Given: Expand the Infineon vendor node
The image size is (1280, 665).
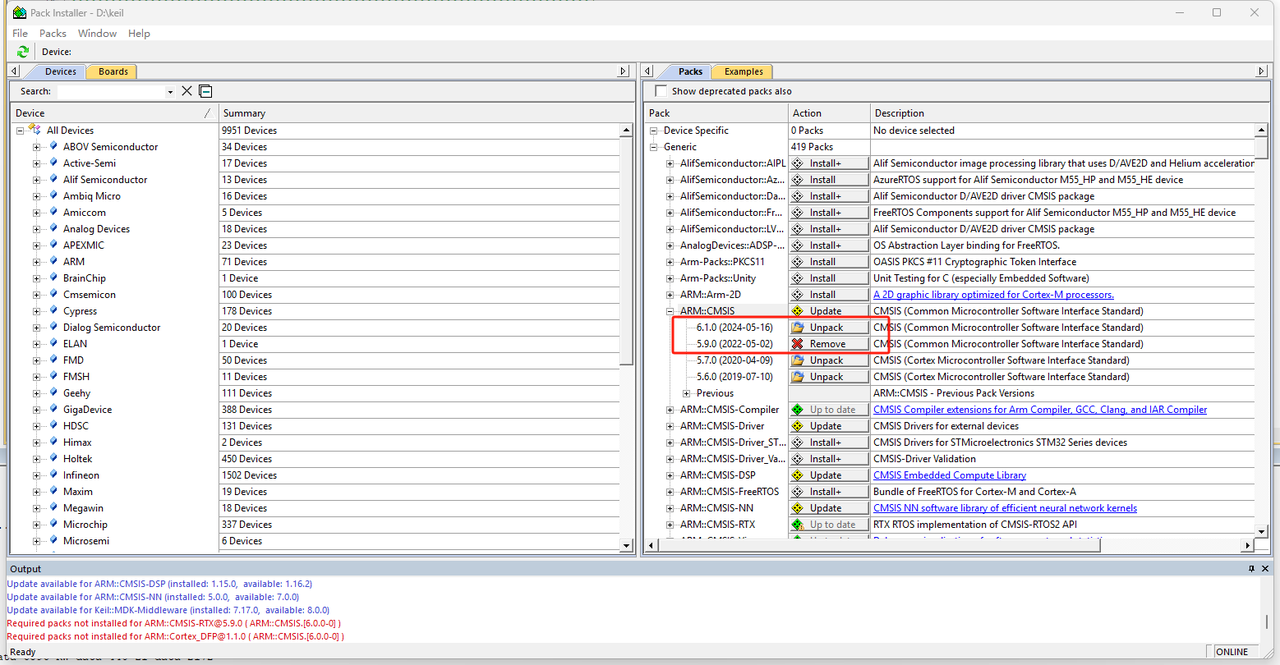Looking at the screenshot, I should click(x=37, y=476).
